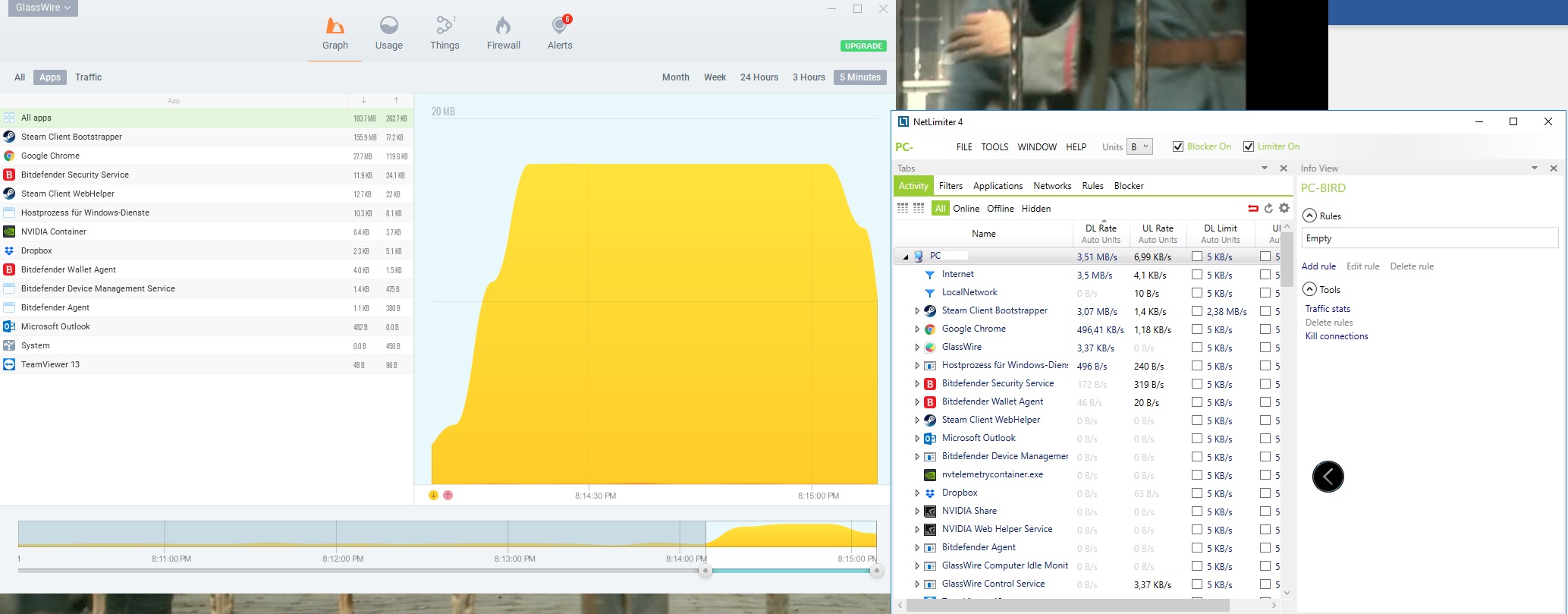Switch to the Traffic tab in GlassWire
Image resolution: width=1568 pixels, height=614 pixels.
88,77
